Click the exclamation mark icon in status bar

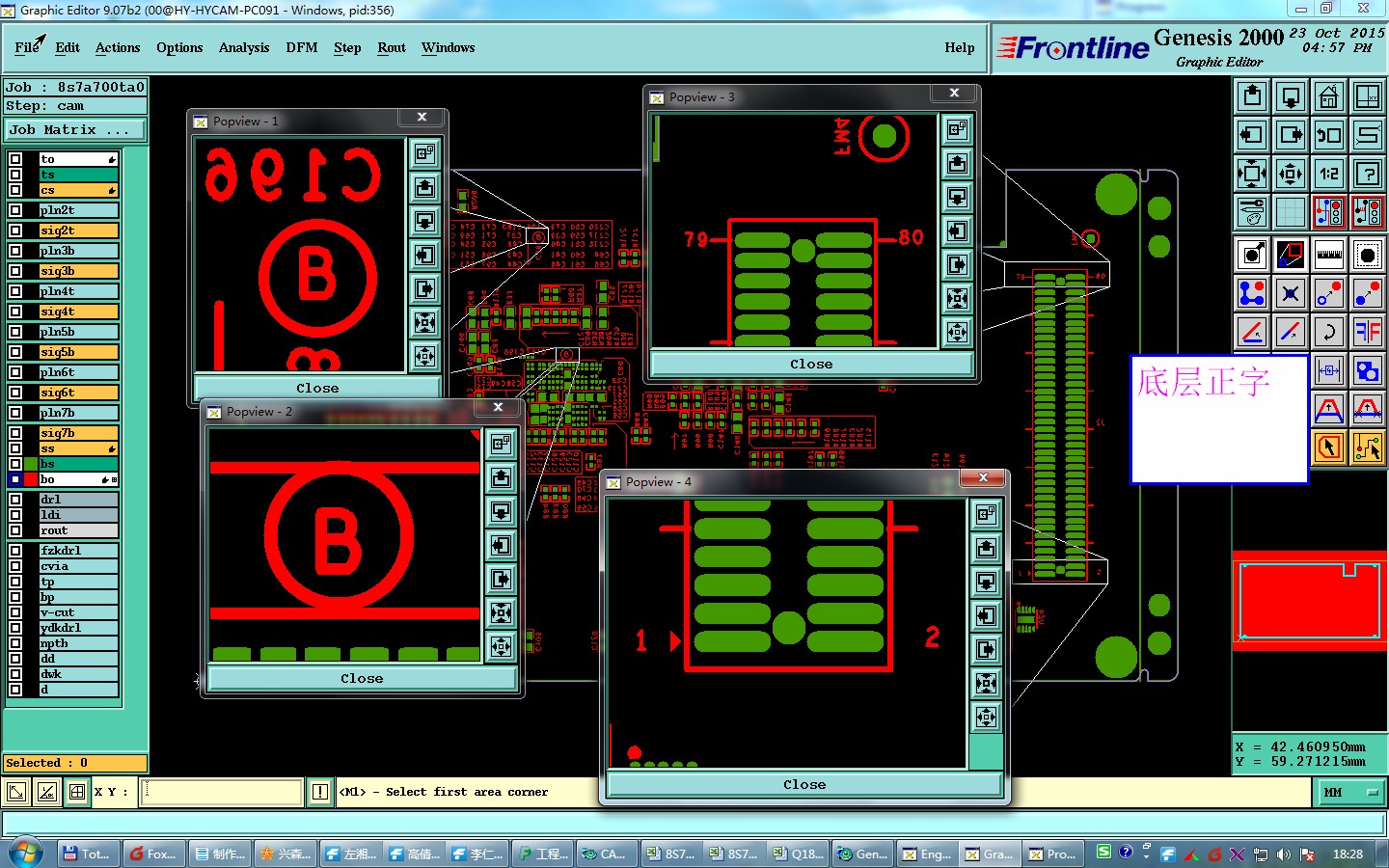[x=320, y=792]
